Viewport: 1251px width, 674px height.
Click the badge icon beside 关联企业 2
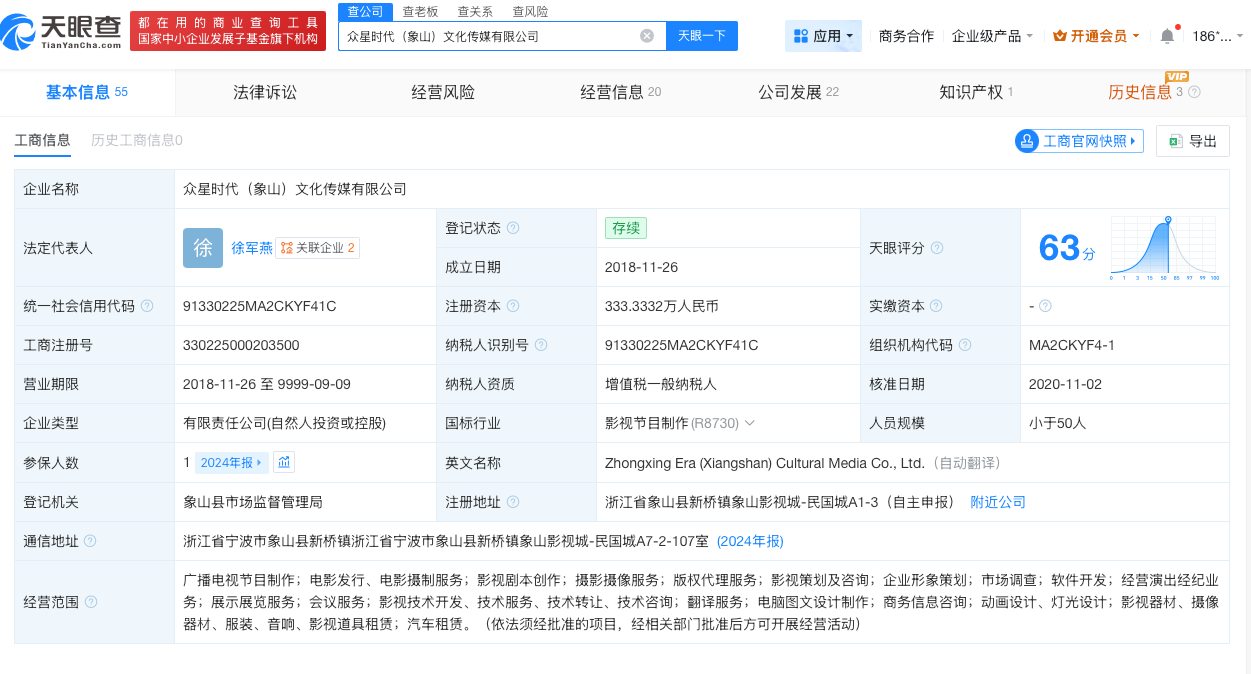[x=287, y=247]
